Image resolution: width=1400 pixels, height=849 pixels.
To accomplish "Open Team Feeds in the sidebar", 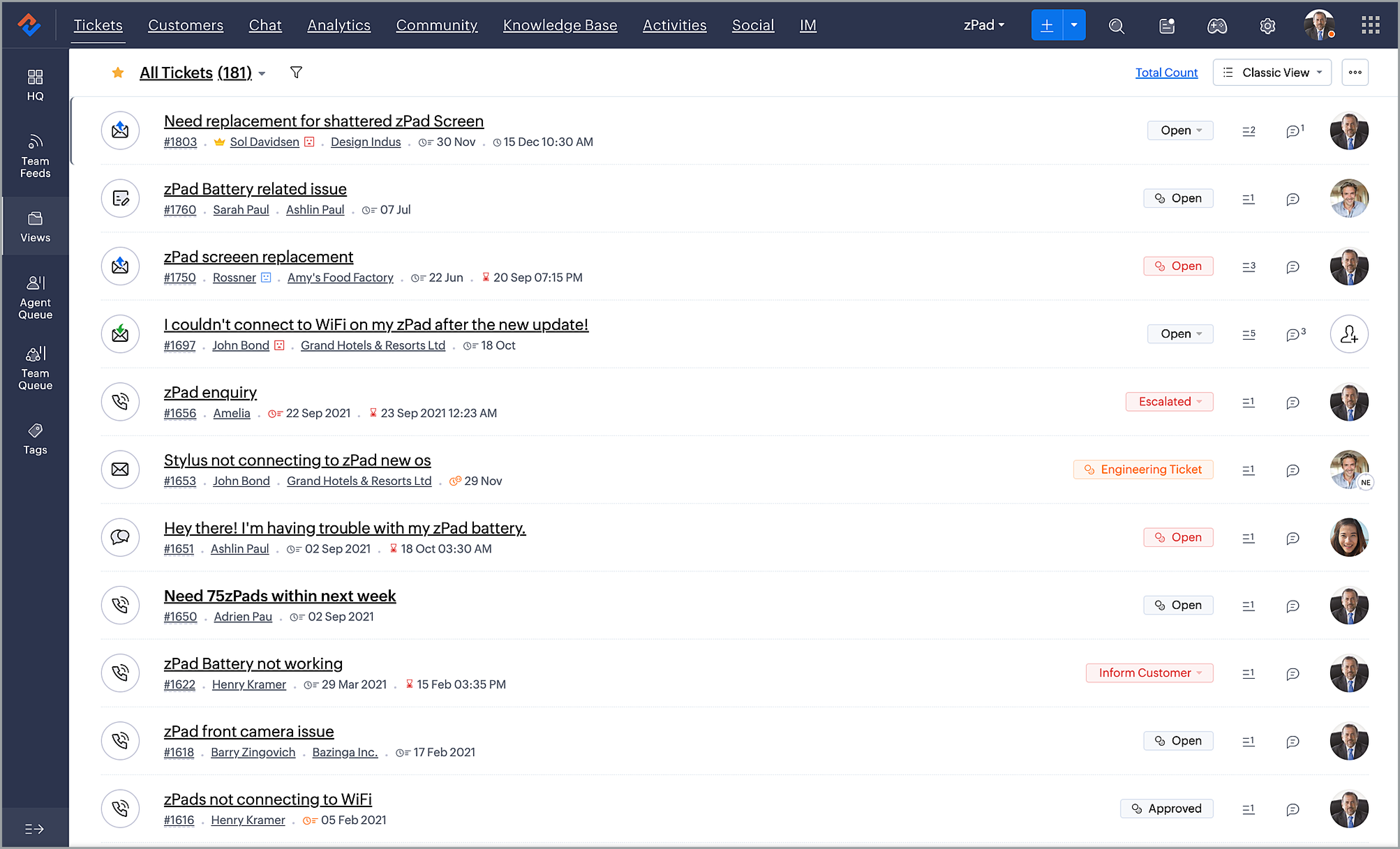I will 35,156.
